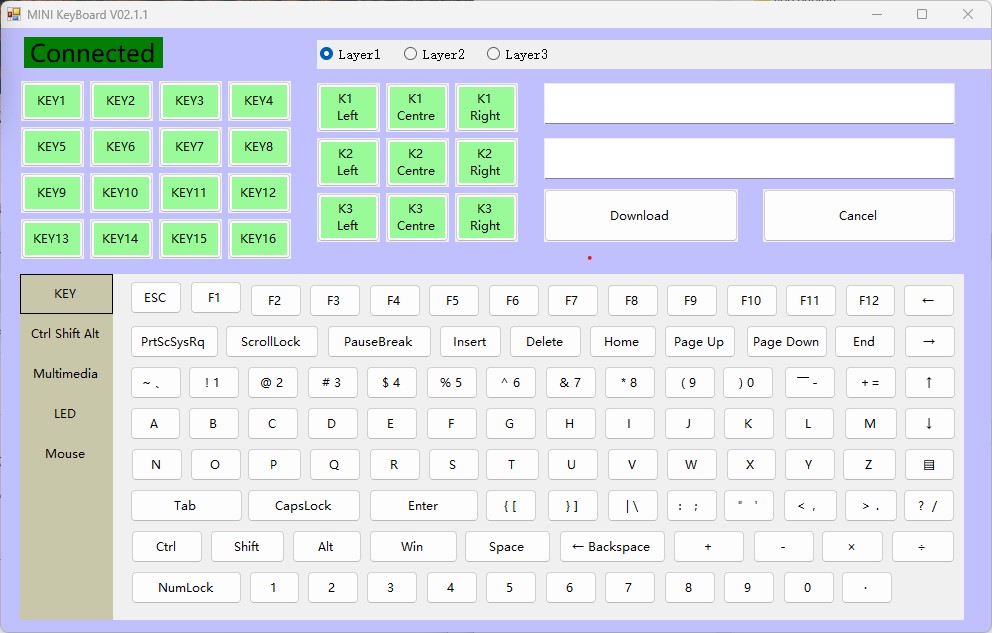Screen dimensions: 992x633
Task: Open the LED settings tab
Action: click(66, 414)
